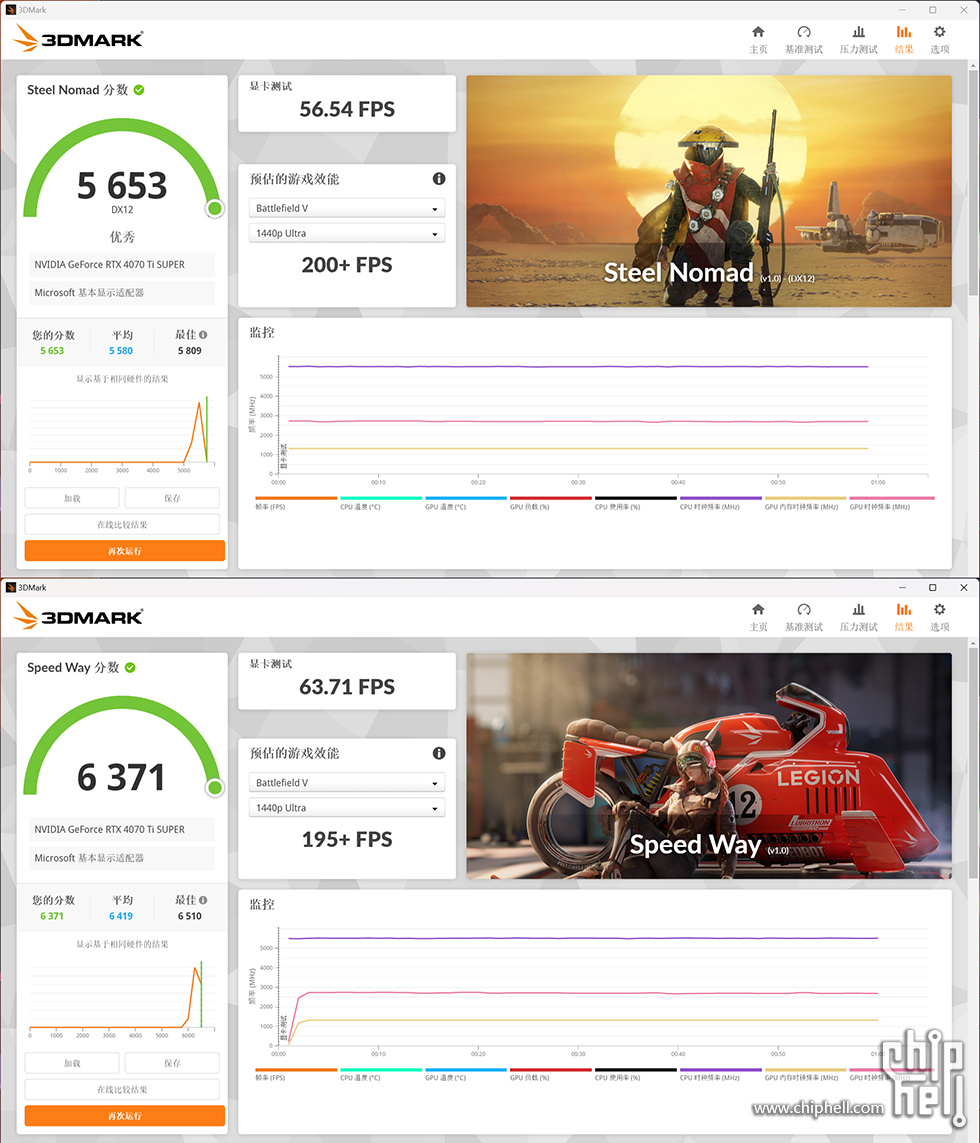Click title bar app icon of bottom 3DMark window
Viewport: 980px width, 1143px height.
(x=10, y=587)
